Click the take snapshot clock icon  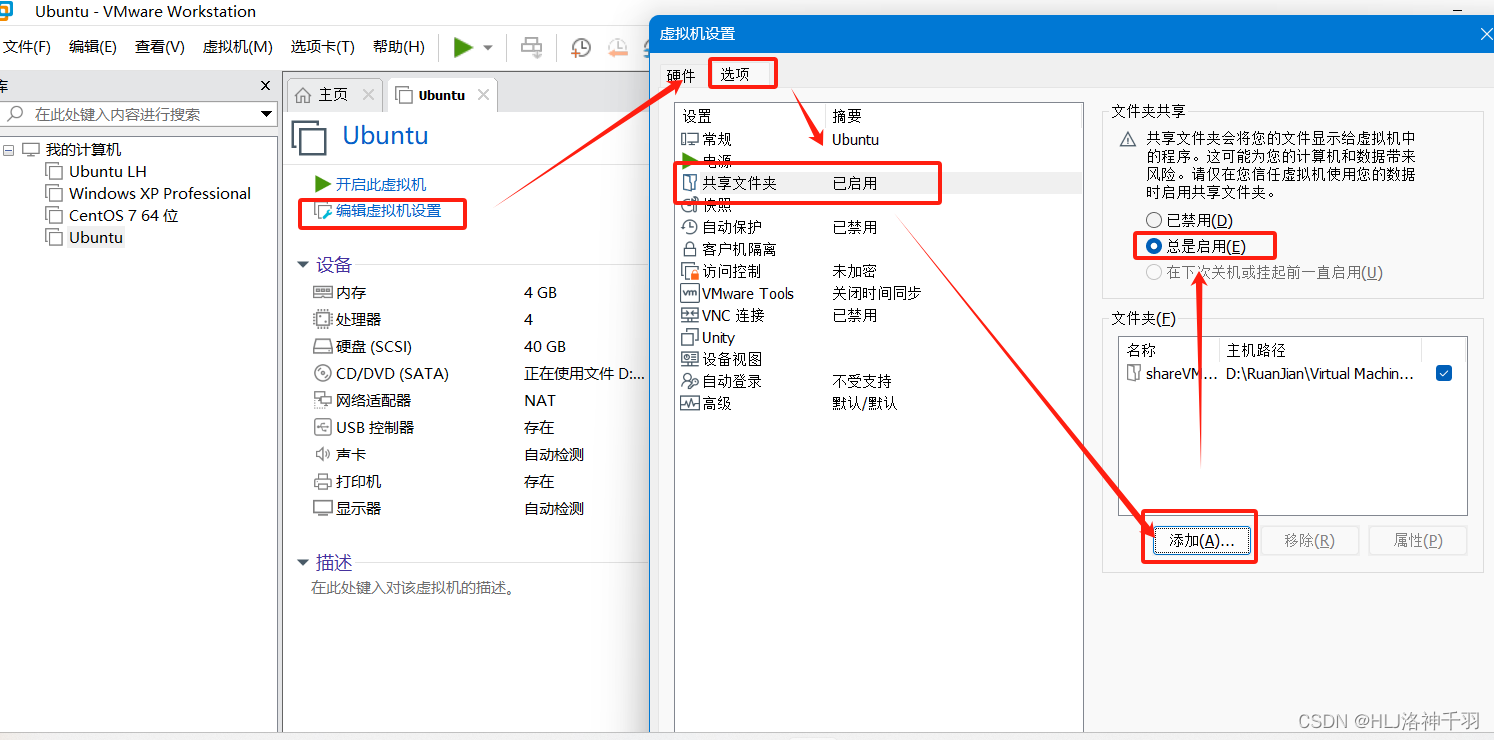coord(581,47)
